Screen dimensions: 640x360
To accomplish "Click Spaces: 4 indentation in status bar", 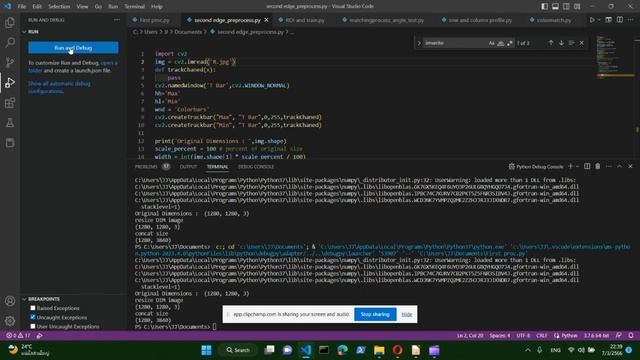I will pyautogui.click(x=500, y=336).
